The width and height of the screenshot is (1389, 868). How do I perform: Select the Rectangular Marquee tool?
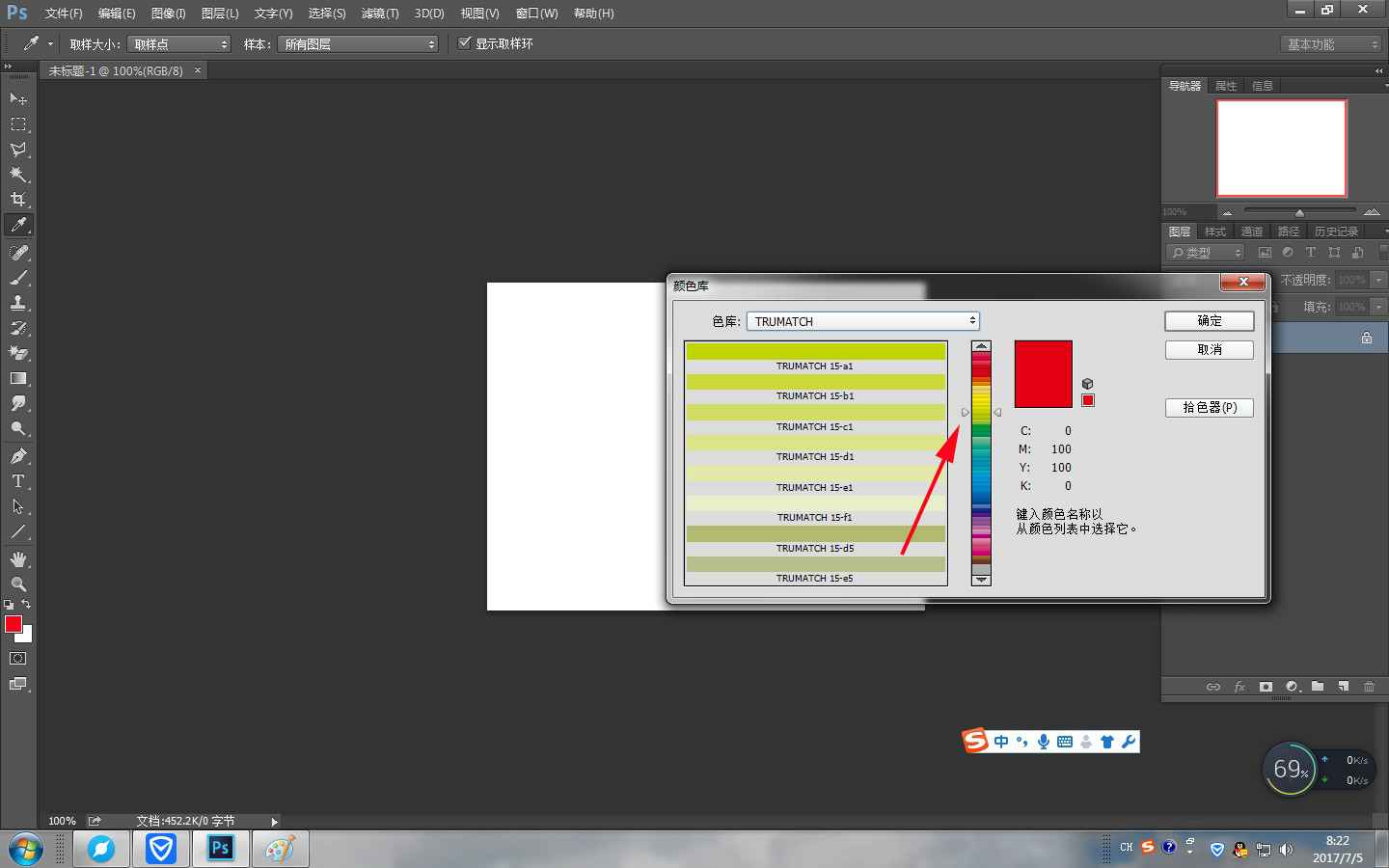tap(18, 124)
